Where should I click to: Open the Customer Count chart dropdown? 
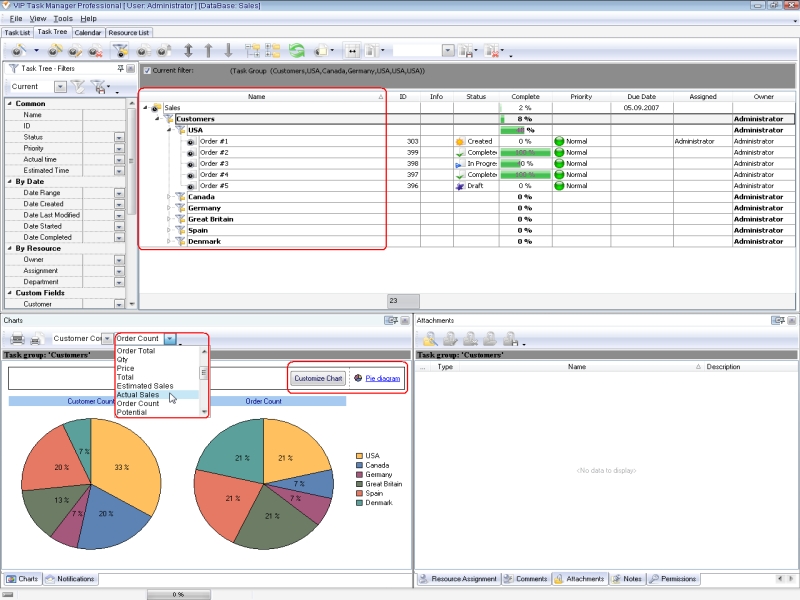[x=107, y=338]
